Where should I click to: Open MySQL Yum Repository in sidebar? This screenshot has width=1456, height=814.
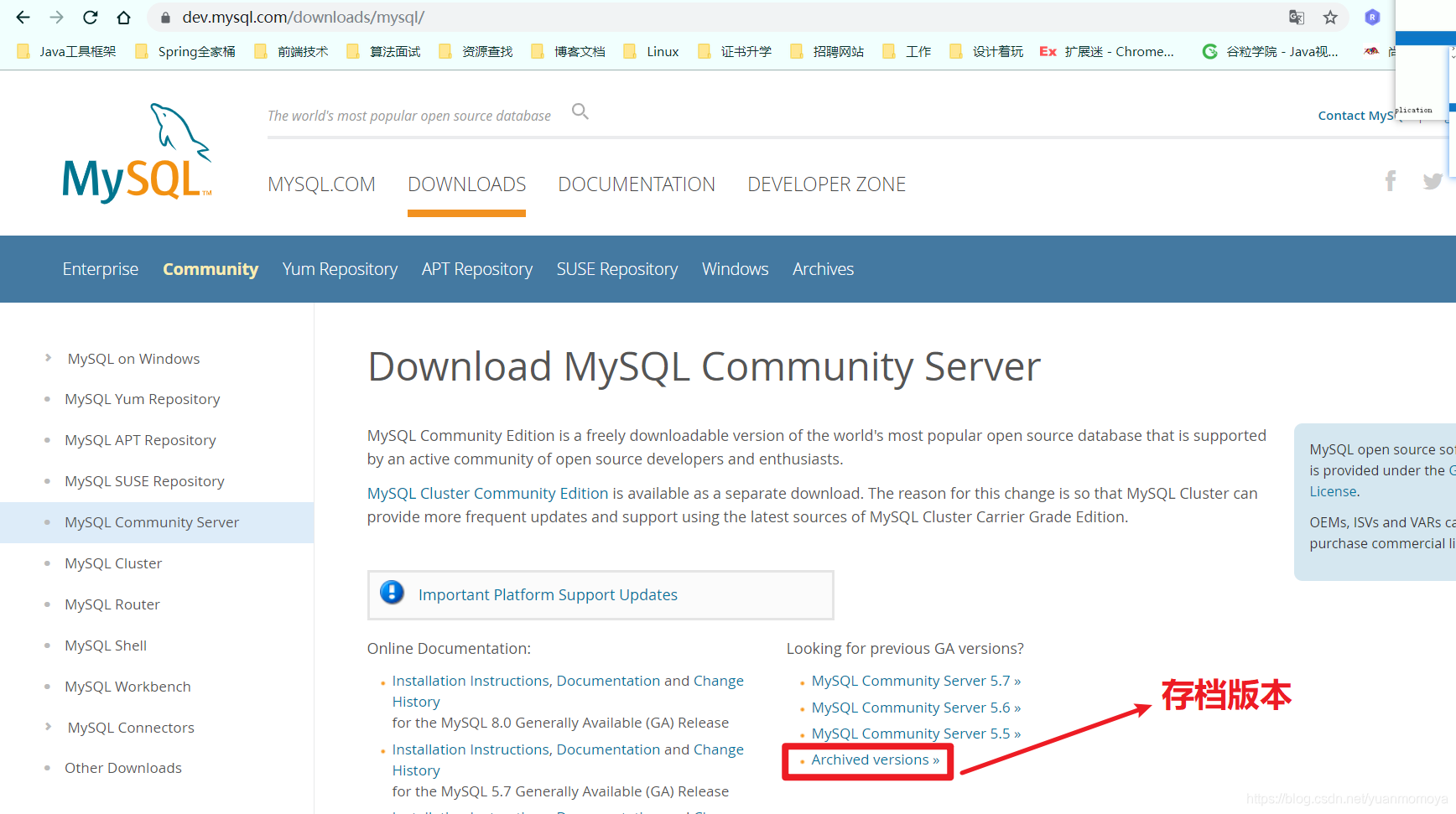click(x=142, y=399)
